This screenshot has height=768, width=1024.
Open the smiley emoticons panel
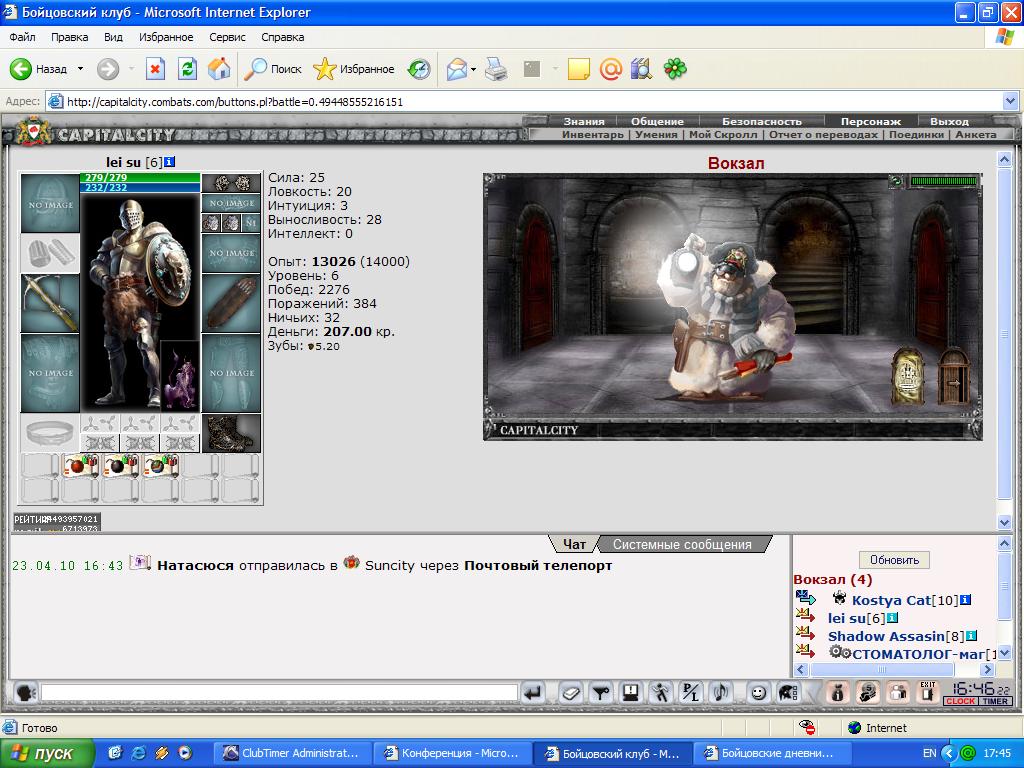758,692
